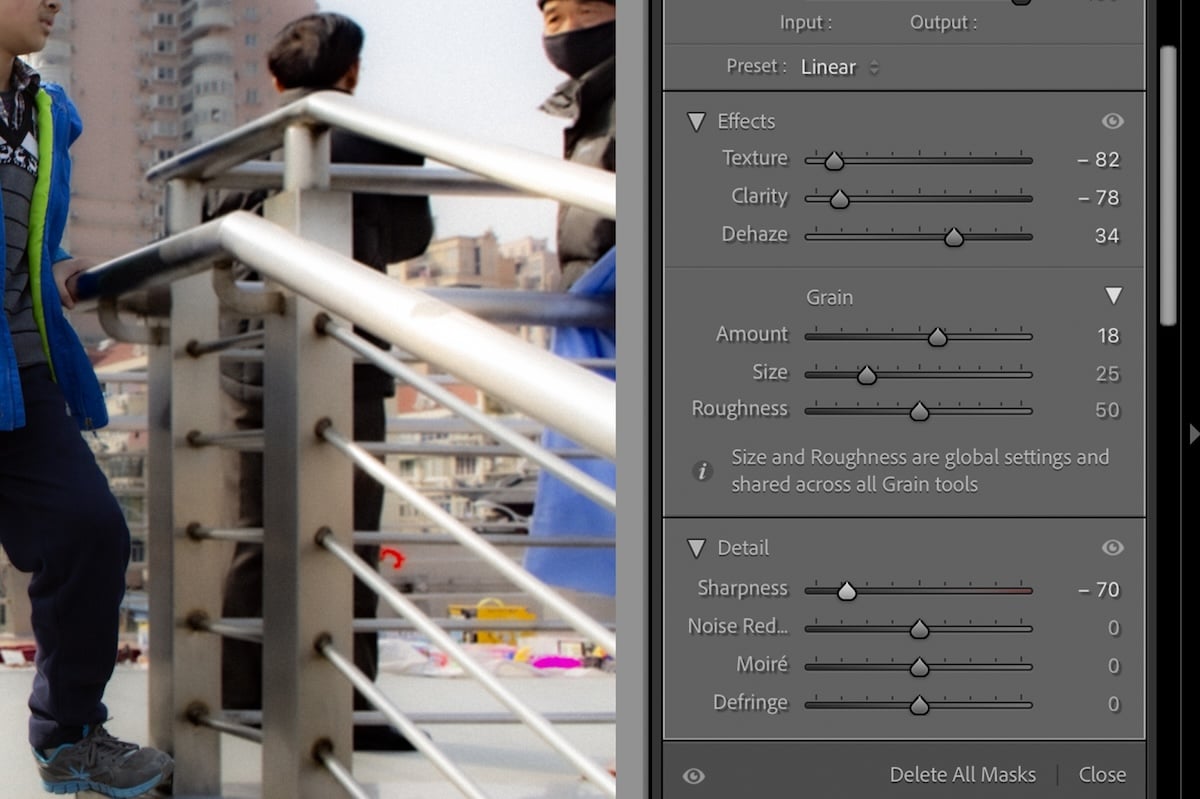Toggle the Detail section eye icon
Screen dimensions: 1200x799
(x=1112, y=547)
